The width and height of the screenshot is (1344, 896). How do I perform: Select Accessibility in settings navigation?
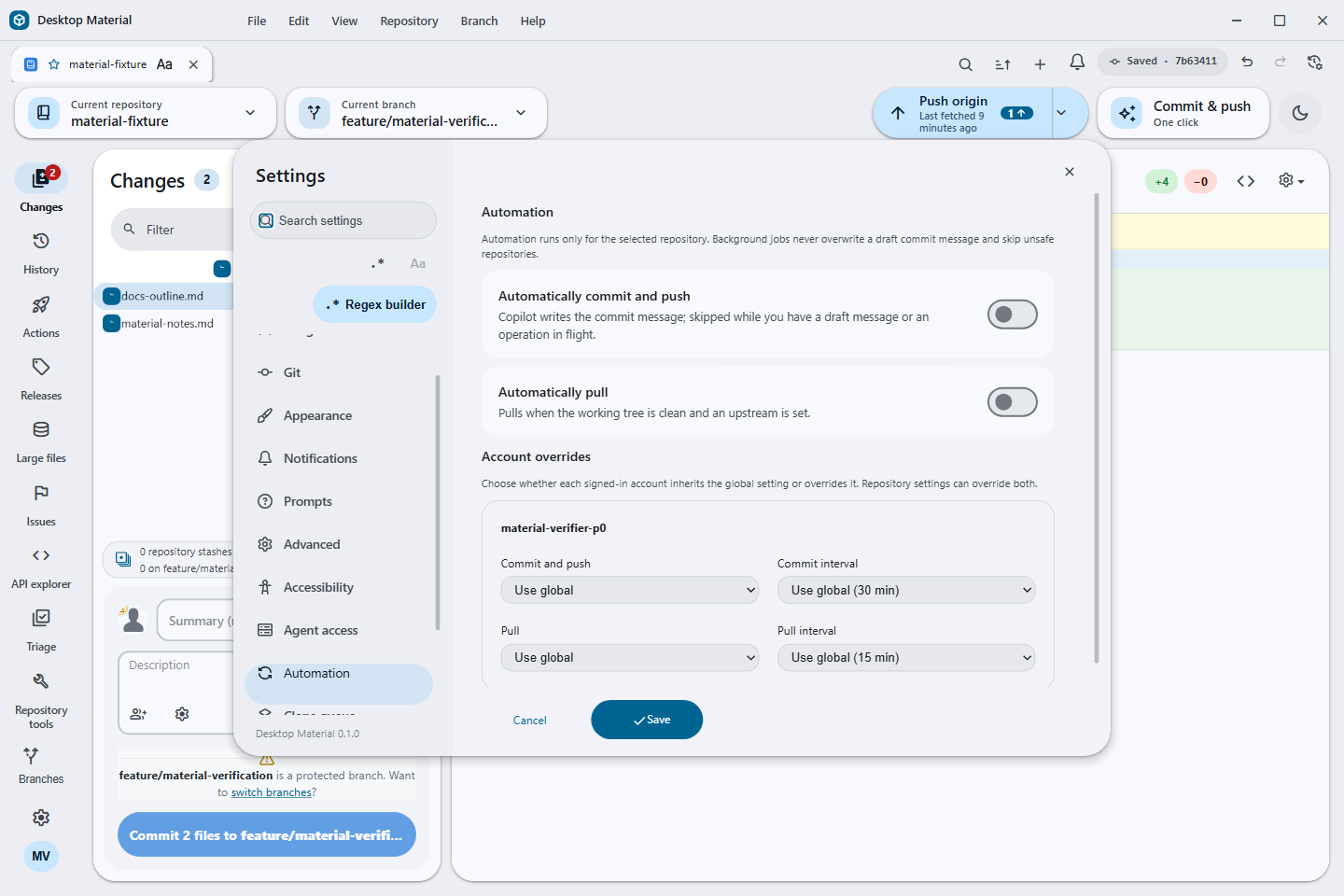(339, 587)
